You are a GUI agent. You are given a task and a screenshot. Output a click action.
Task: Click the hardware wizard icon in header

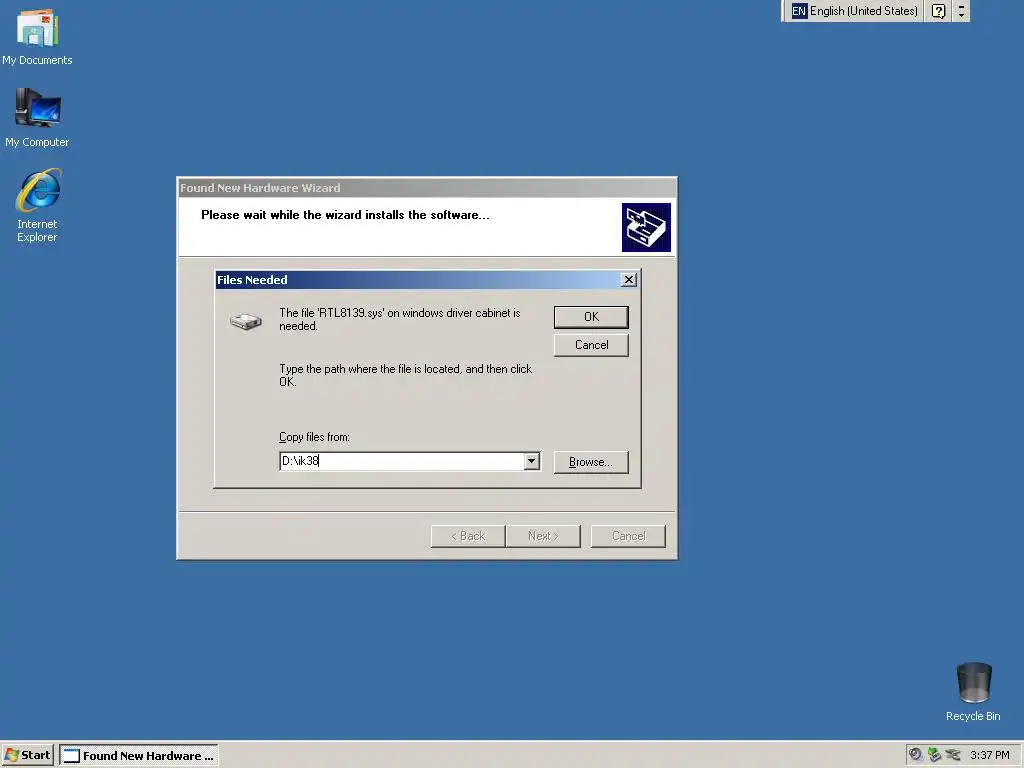[646, 227]
